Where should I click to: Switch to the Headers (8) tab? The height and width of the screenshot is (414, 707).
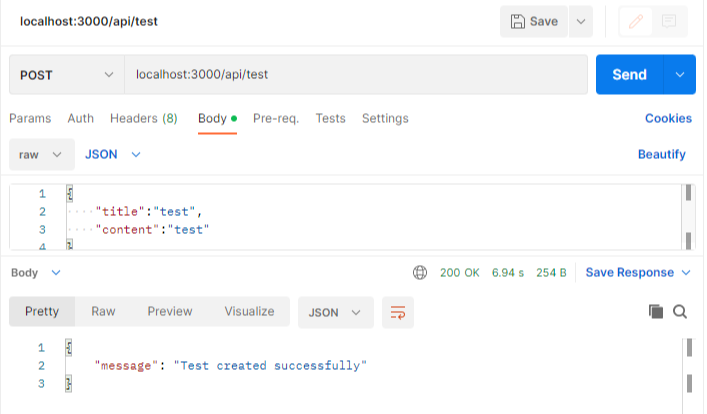coord(144,118)
